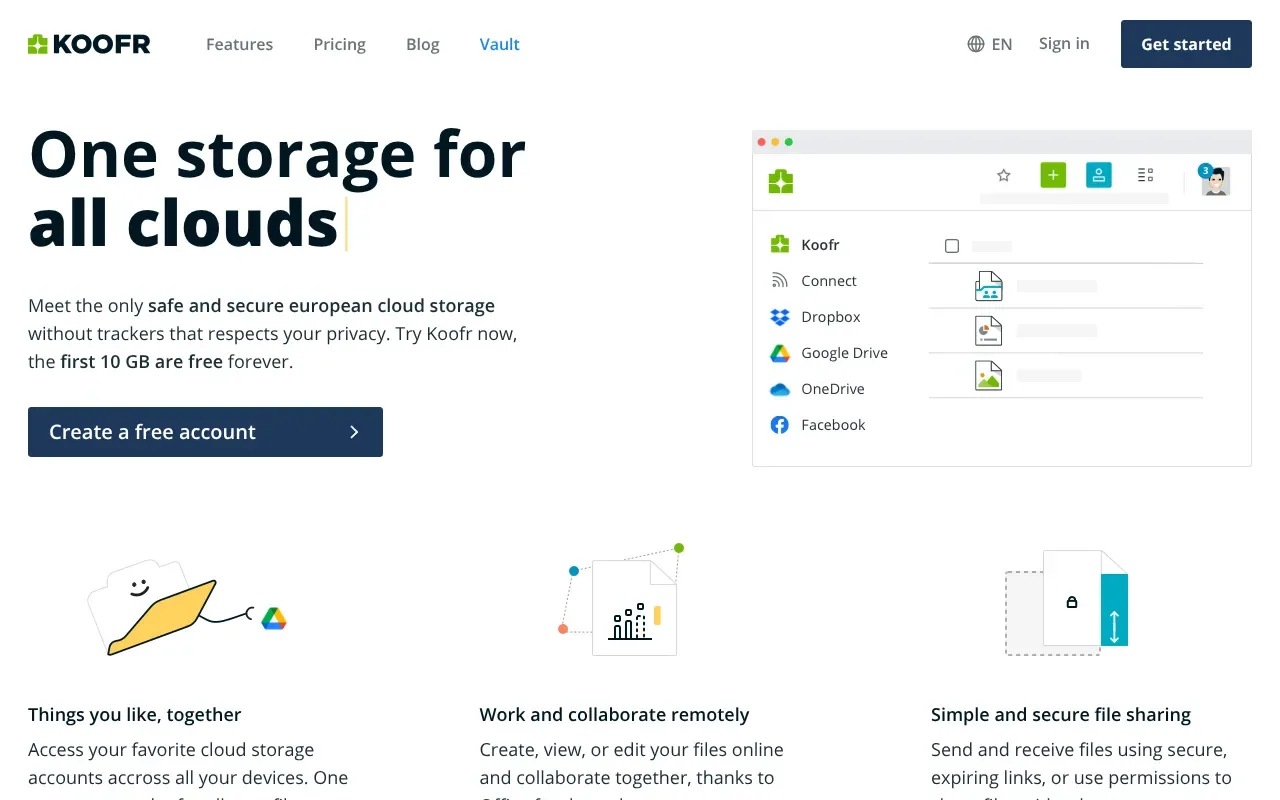Open the EN language dropdown
Screen dimensions: 1280x800
point(1001,44)
